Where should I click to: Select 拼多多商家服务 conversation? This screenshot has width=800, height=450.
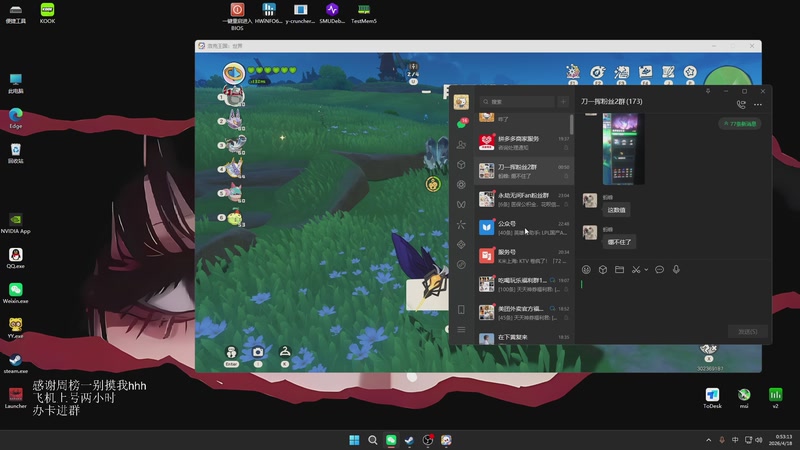[524, 142]
